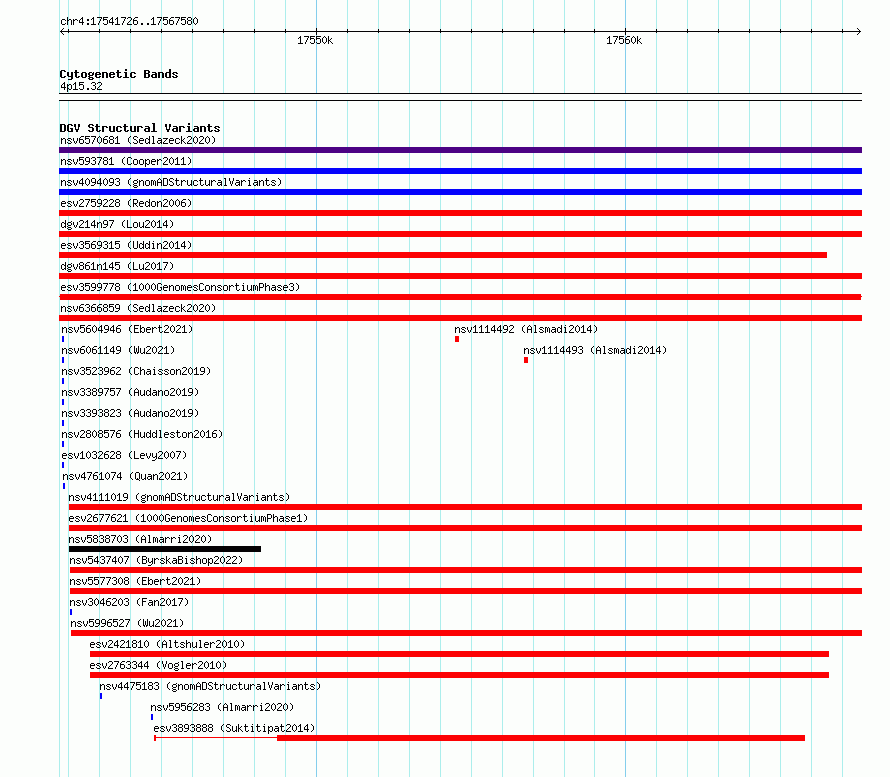Select esv1032628 (Levy2007) label
This screenshot has width=890, height=777.
click(x=124, y=455)
